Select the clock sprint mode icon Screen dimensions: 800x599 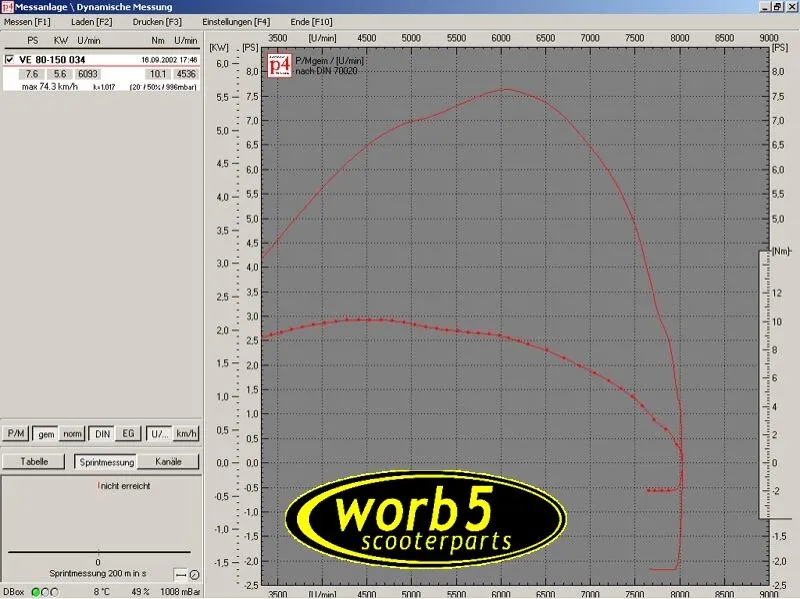pos(194,573)
